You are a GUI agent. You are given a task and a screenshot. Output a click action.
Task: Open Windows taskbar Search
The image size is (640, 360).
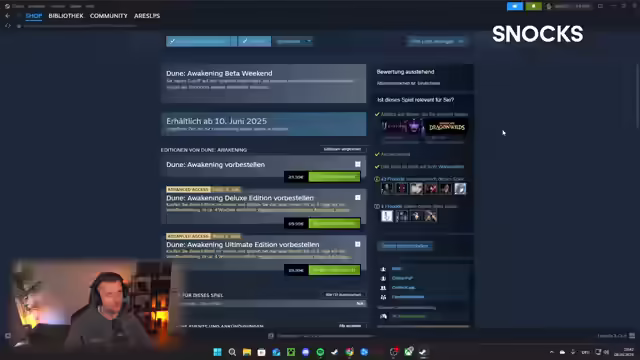[x=232, y=352]
